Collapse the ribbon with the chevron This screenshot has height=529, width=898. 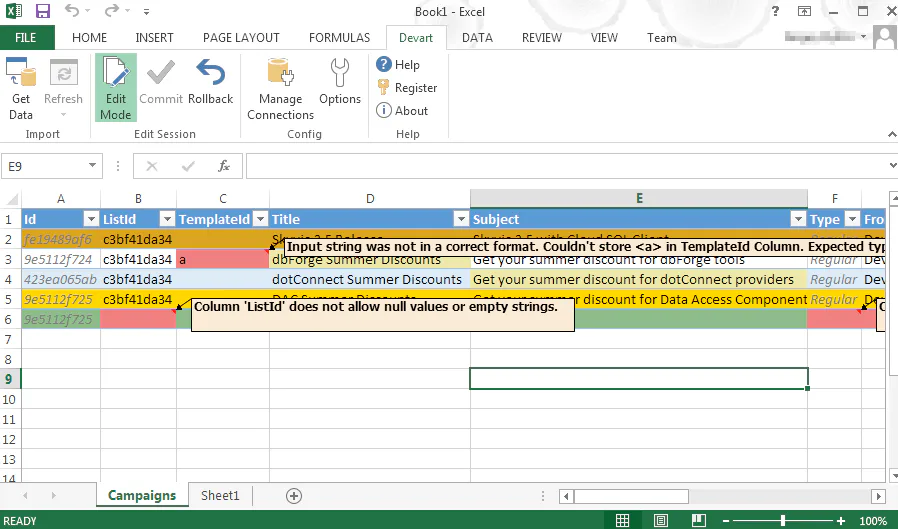[892, 135]
